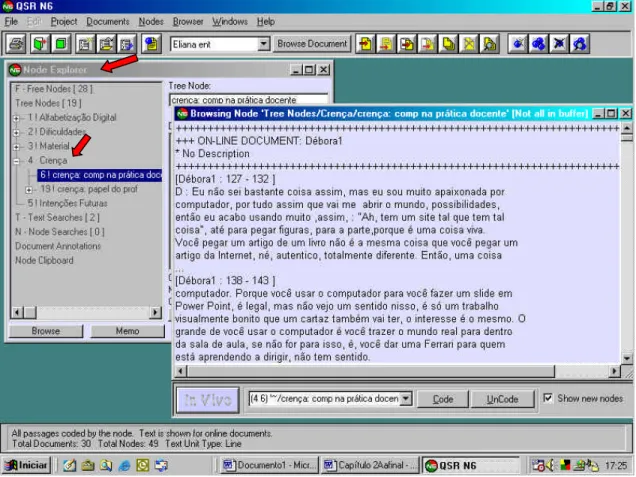
Task: Select Tree Nodes [19] in tree
Action: click(x=48, y=103)
